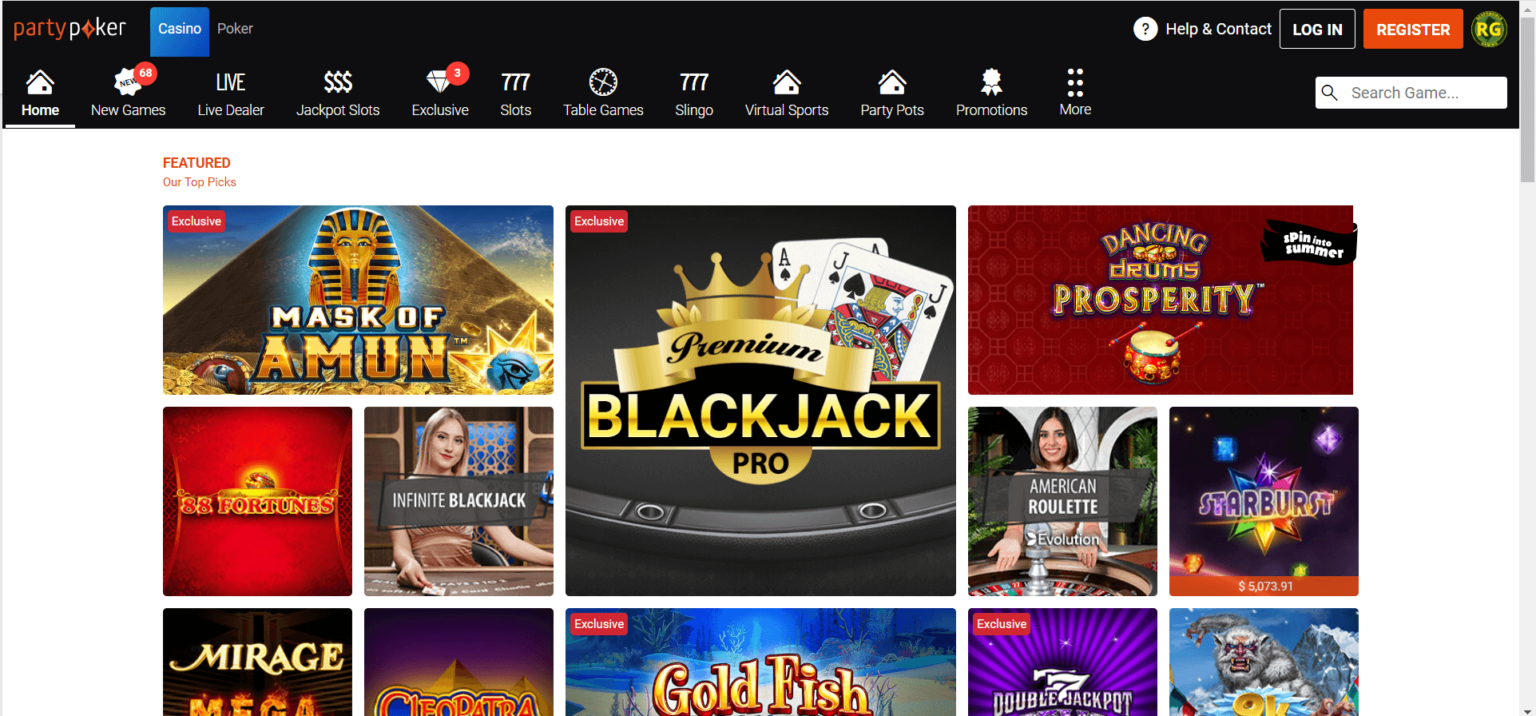This screenshot has height=716, width=1536.
Task: Open the Slingo 777 icon
Action: pos(694,82)
